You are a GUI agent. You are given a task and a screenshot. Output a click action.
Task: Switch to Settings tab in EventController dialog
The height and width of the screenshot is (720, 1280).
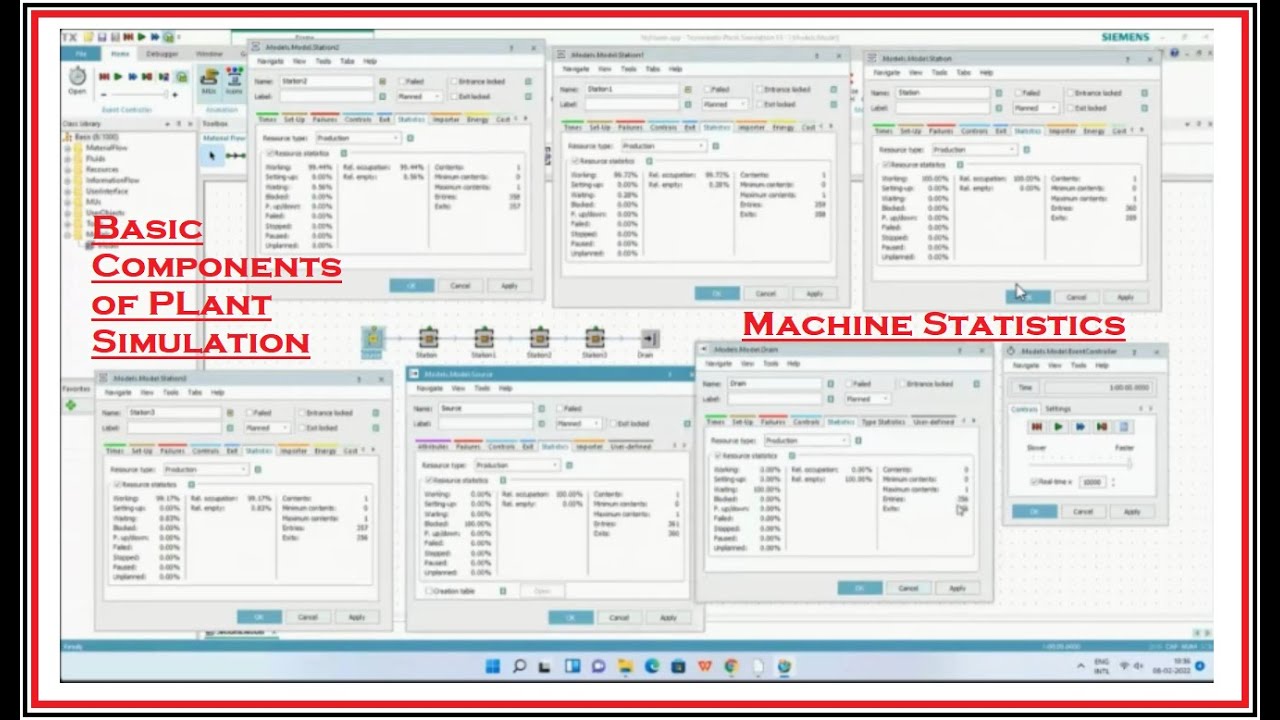pos(1058,409)
